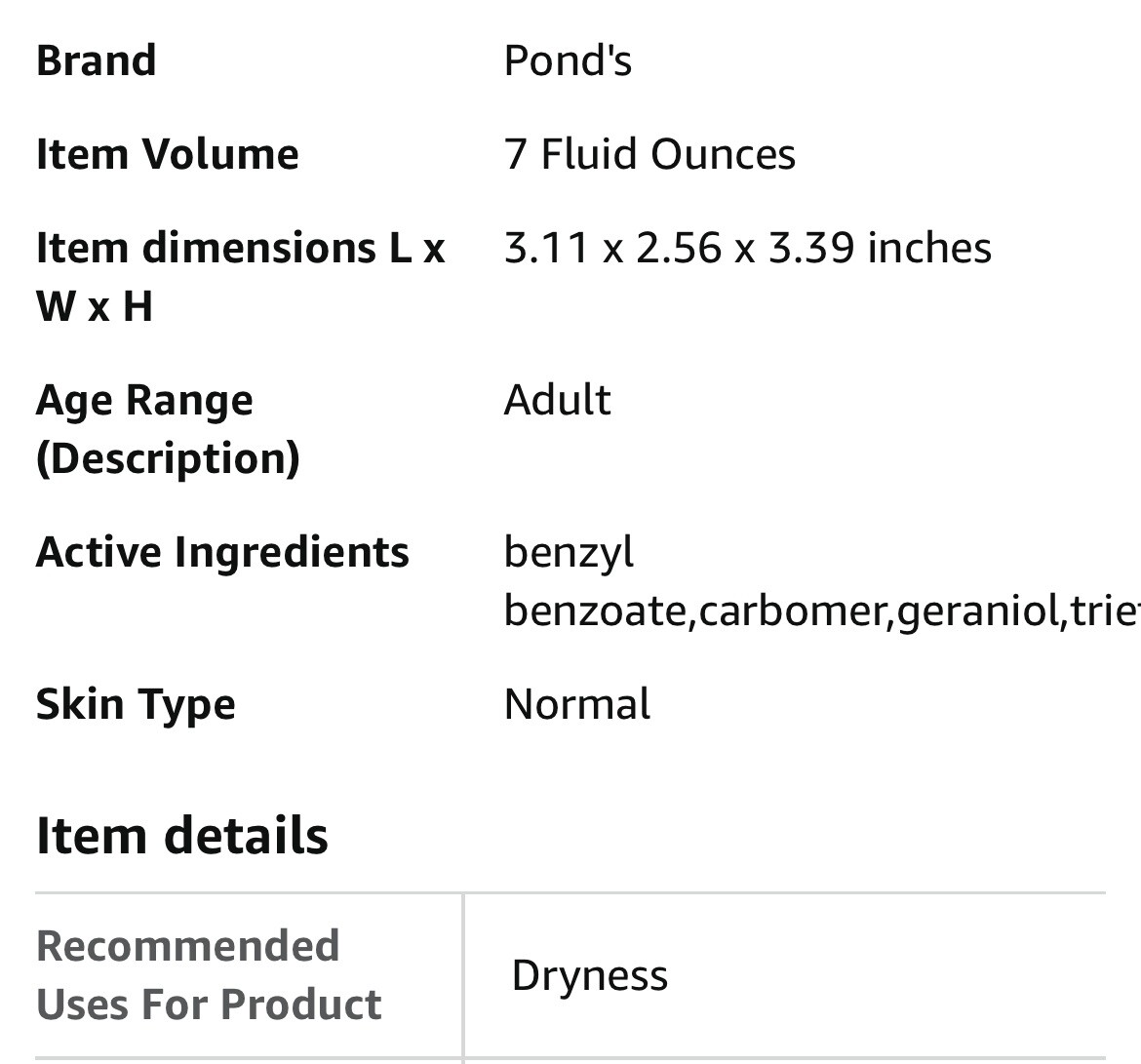Image resolution: width=1141 pixels, height=1064 pixels.
Task: Click the Brand label
Action: coord(96,60)
